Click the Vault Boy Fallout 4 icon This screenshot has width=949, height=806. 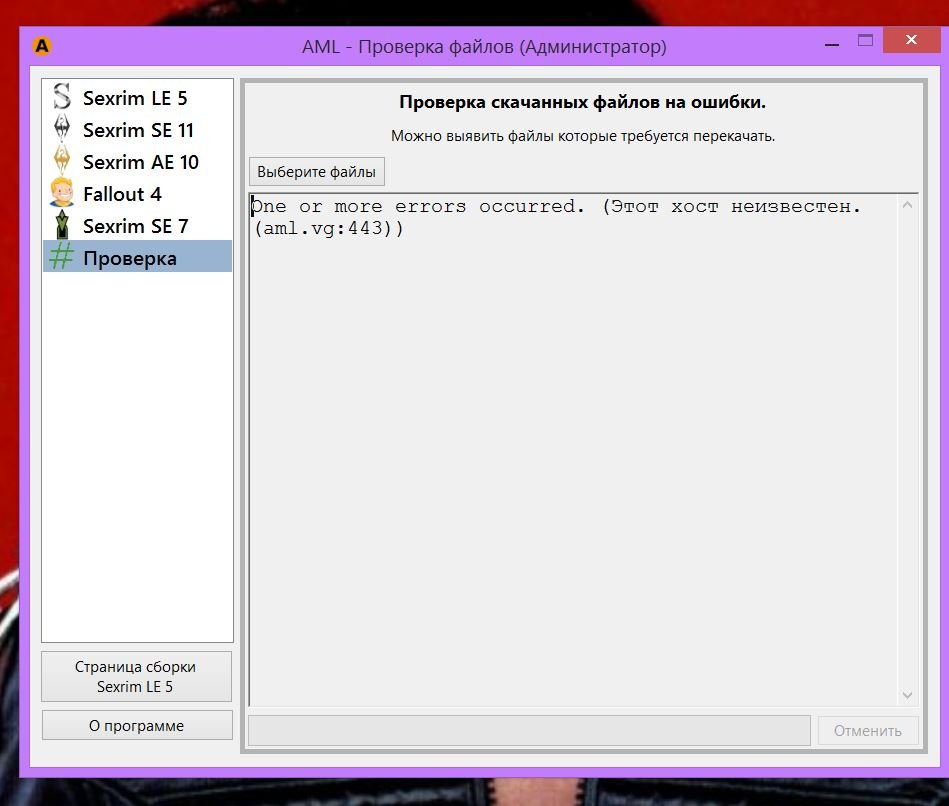click(62, 194)
